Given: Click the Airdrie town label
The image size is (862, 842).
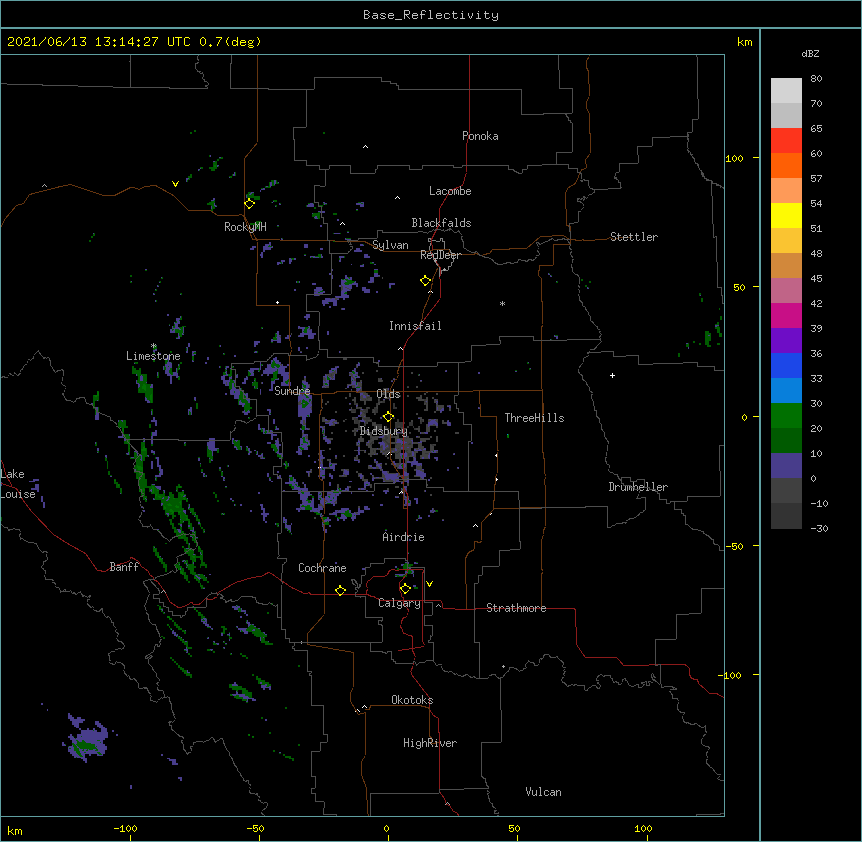Looking at the screenshot, I should (404, 537).
